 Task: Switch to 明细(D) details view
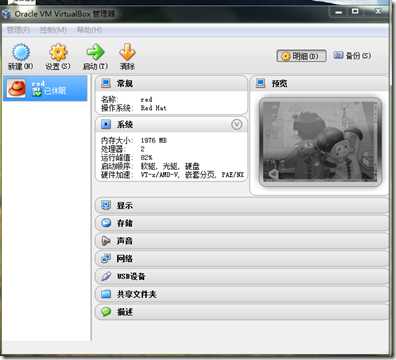pos(301,56)
